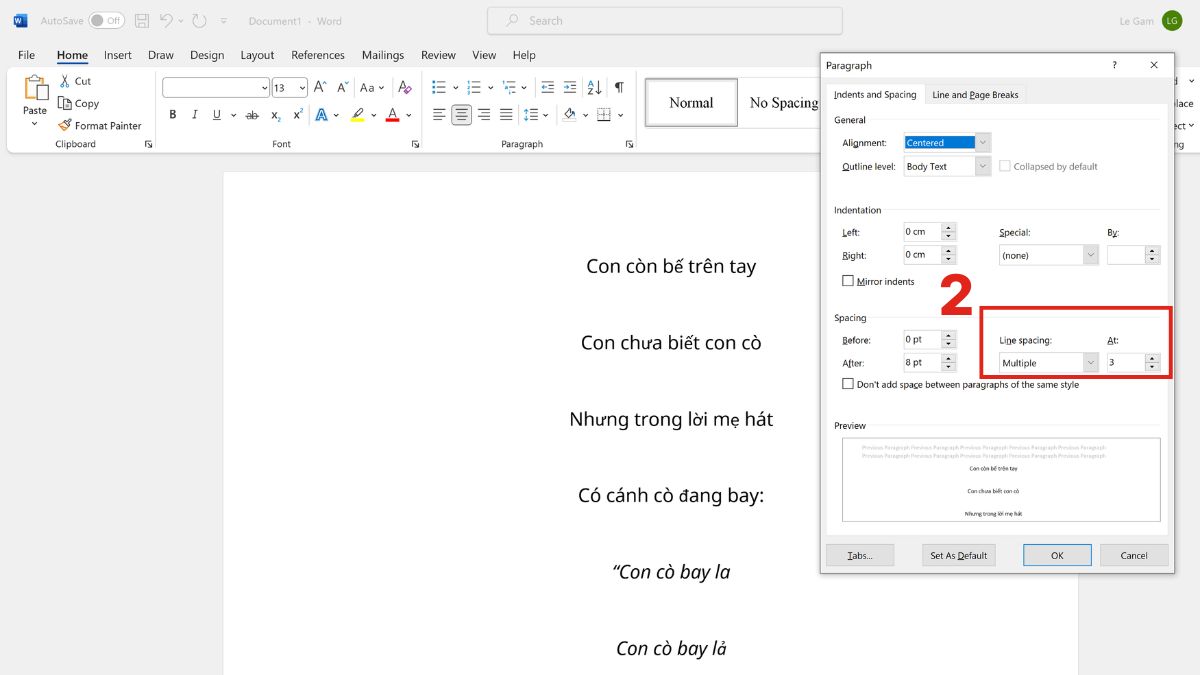This screenshot has width=1200, height=675.
Task: Switch to Line and Page Breaks tab
Action: click(975, 95)
